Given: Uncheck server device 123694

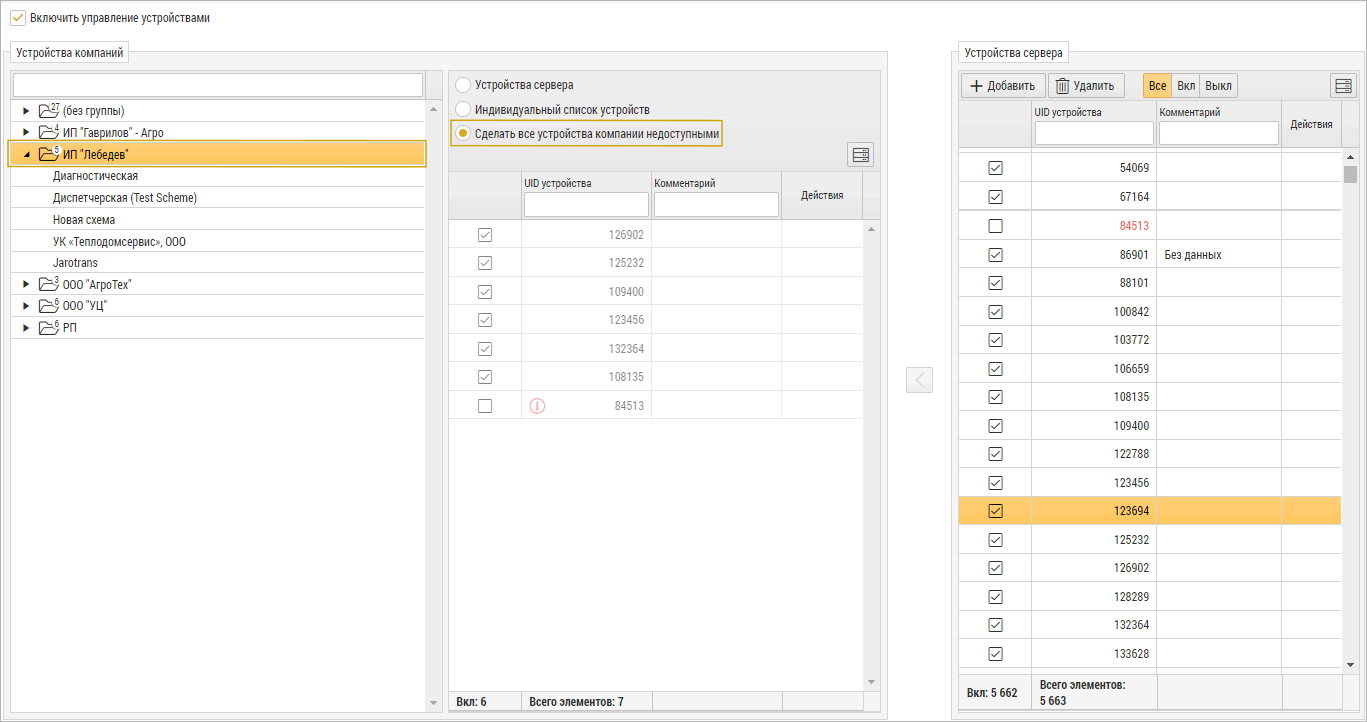Looking at the screenshot, I should (x=995, y=511).
